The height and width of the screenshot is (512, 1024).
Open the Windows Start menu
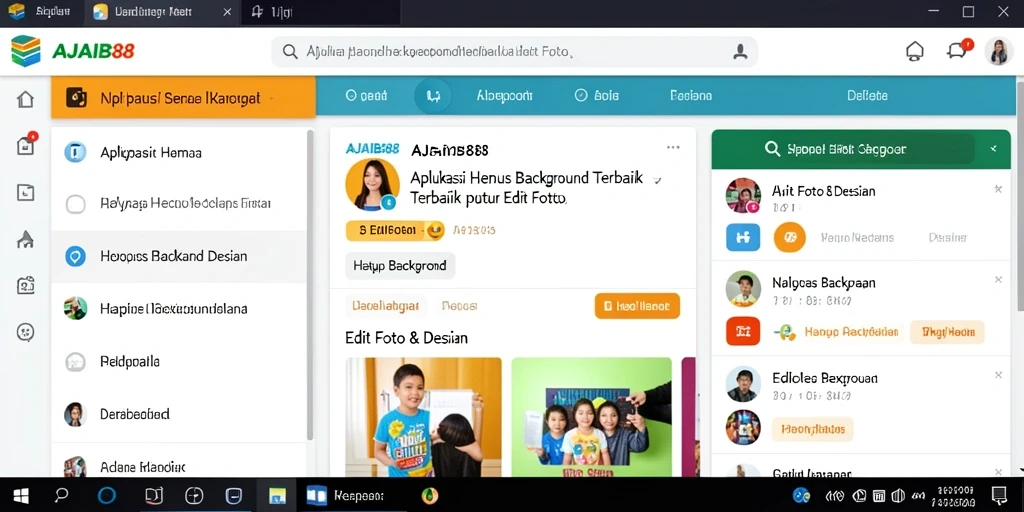coord(19,496)
